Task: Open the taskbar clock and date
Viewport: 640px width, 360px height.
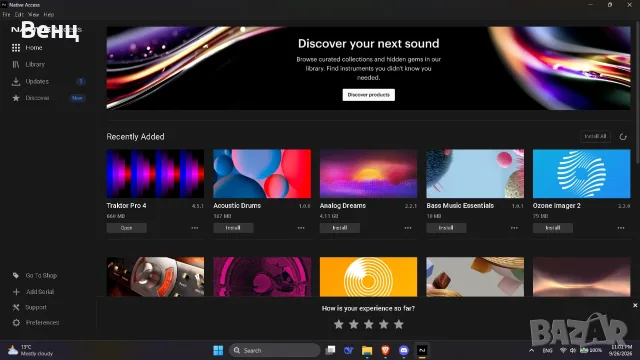Action: [621, 351]
